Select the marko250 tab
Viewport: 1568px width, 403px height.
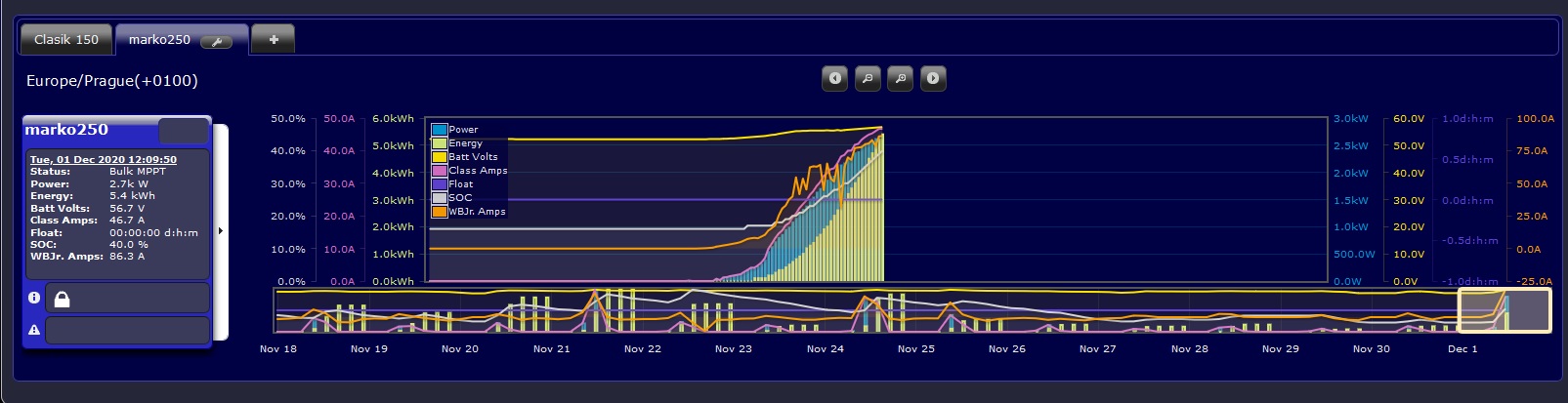pos(160,40)
